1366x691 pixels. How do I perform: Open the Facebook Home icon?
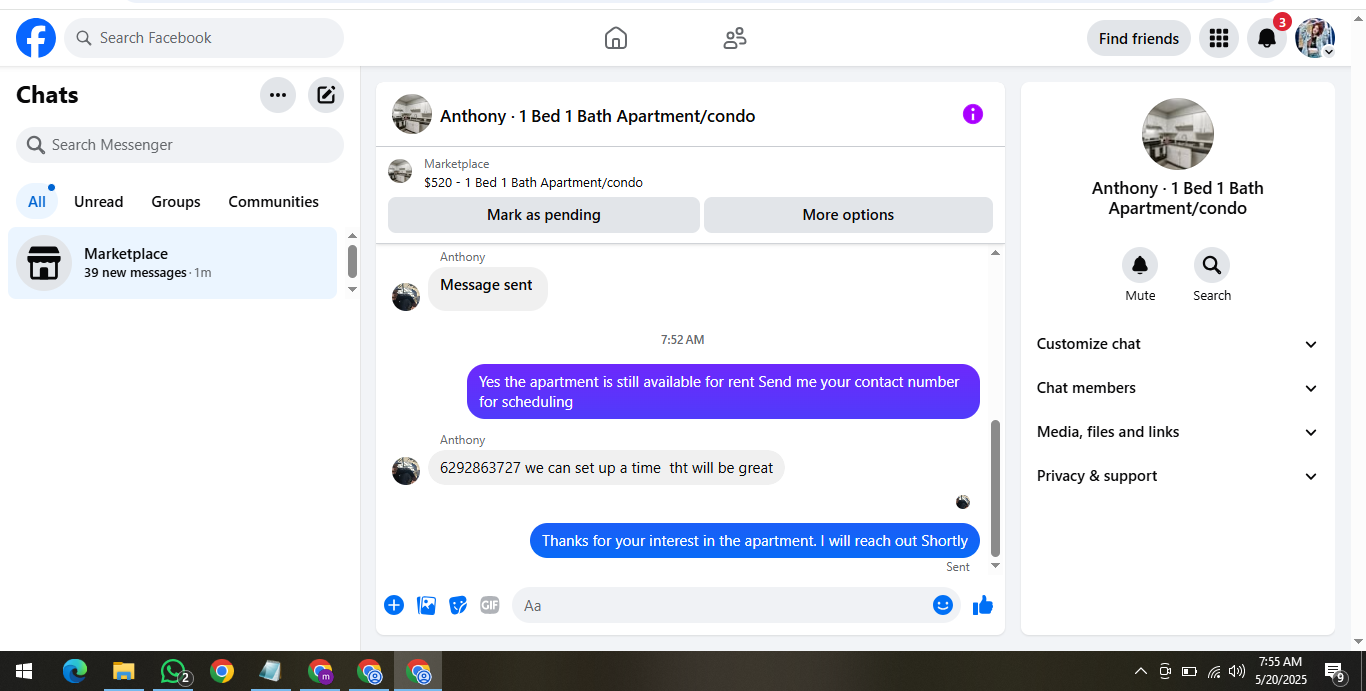point(616,38)
